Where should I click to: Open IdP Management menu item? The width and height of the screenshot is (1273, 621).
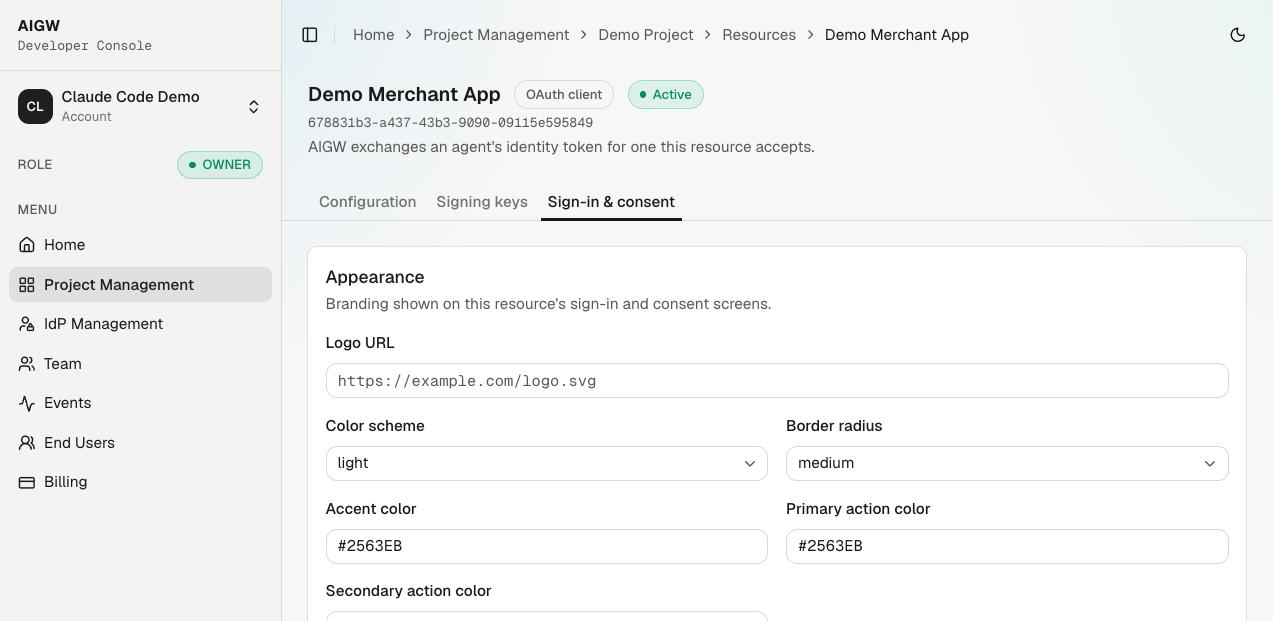140,324
